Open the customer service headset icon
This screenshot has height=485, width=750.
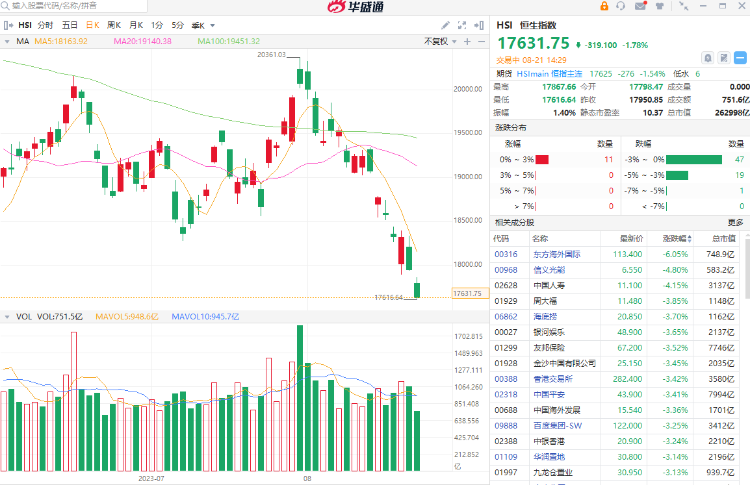coord(620,6)
